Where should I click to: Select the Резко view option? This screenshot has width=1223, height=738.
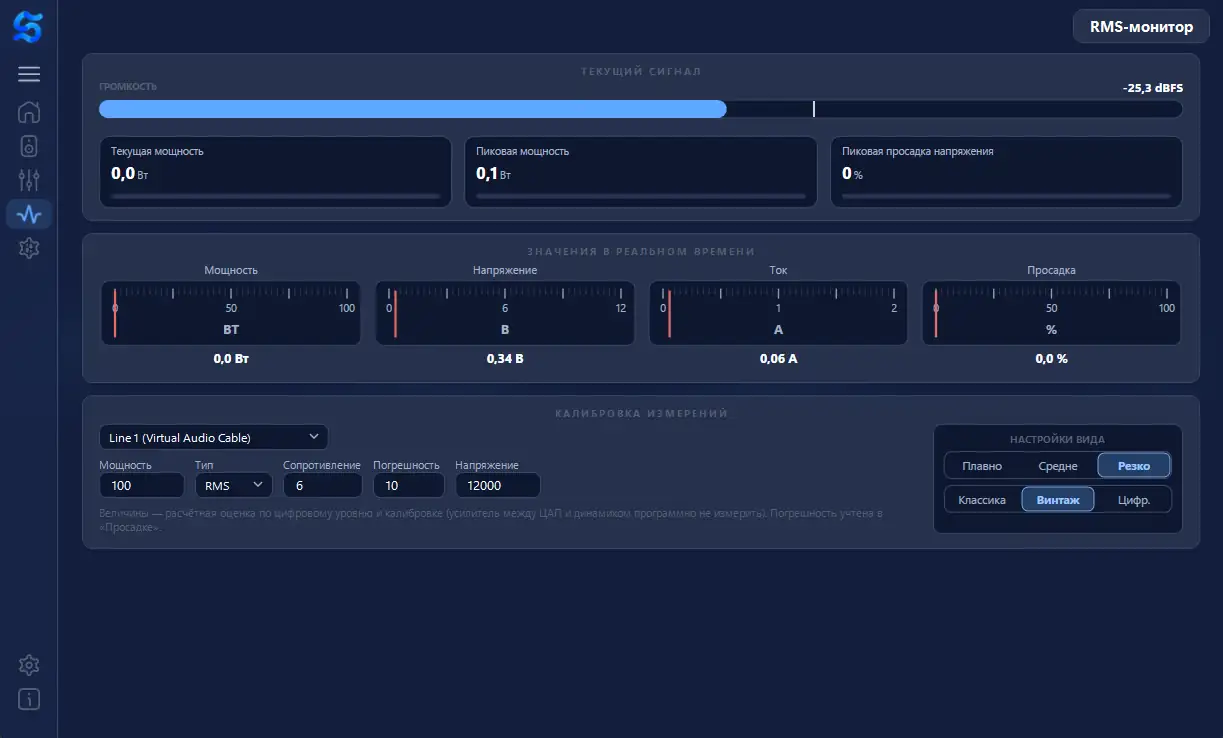[x=1134, y=466]
